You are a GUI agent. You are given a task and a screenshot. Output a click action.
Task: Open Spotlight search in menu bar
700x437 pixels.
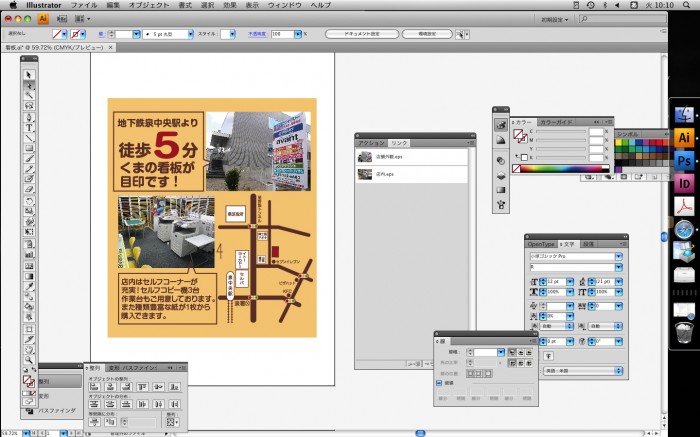pos(686,5)
